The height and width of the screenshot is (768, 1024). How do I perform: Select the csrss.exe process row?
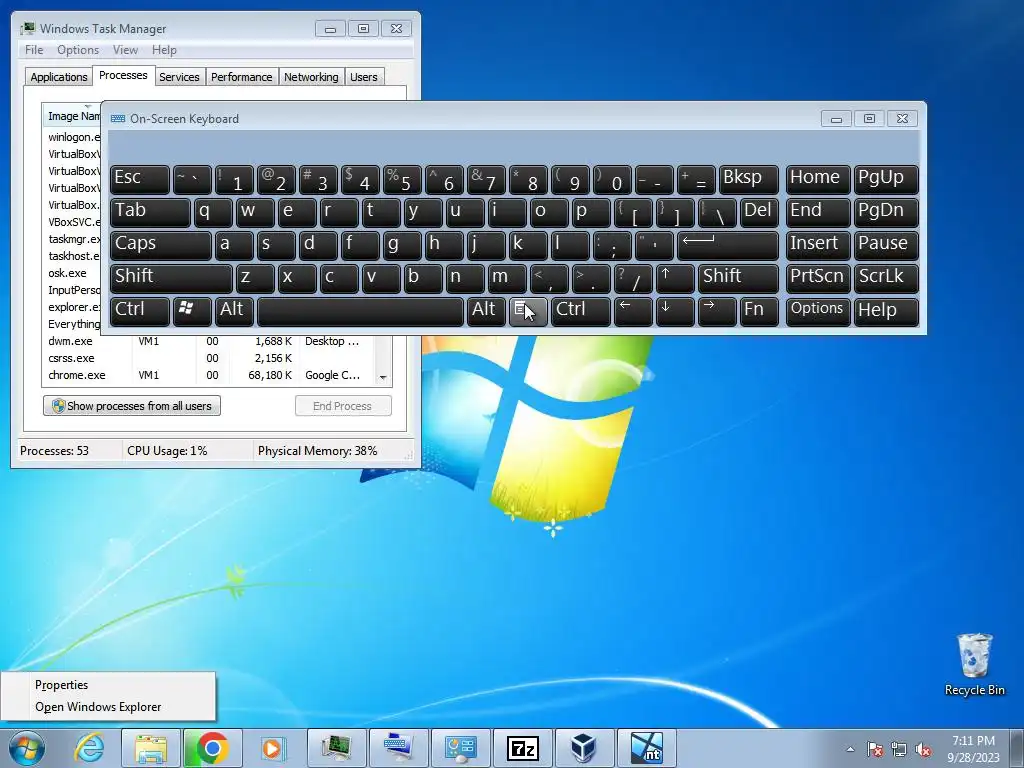pos(209,358)
